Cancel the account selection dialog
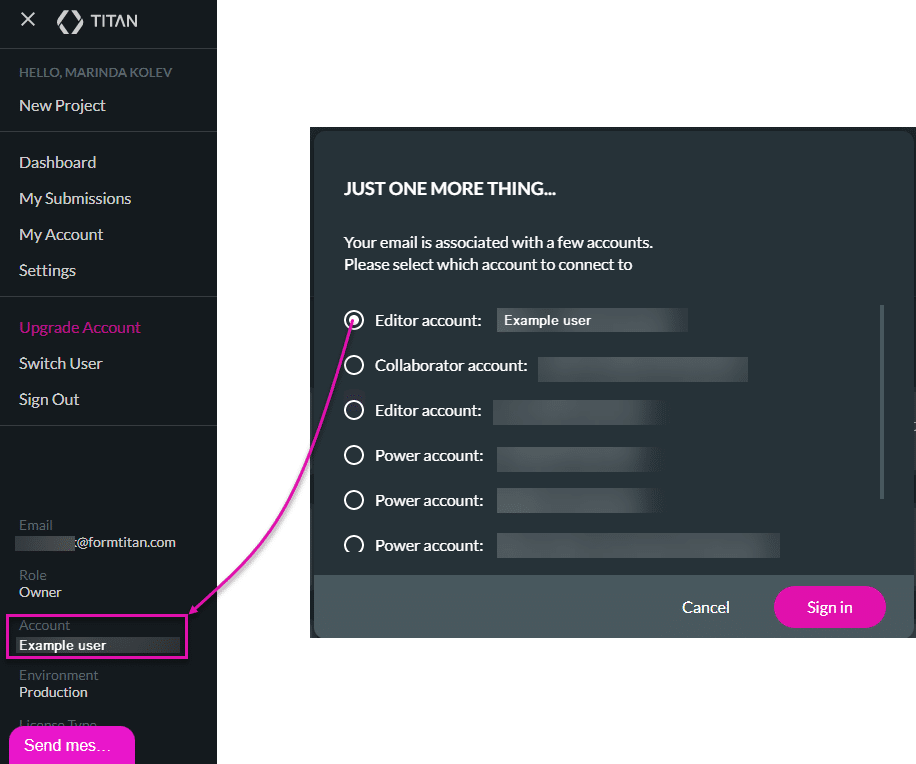 [x=705, y=607]
